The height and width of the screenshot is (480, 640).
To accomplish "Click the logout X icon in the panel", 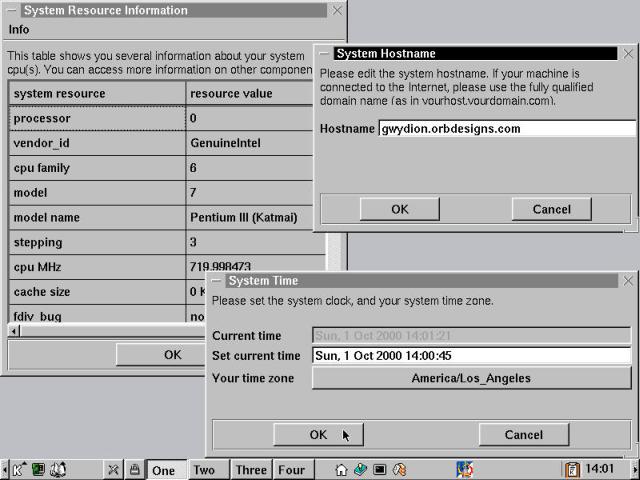I will (x=114, y=469).
